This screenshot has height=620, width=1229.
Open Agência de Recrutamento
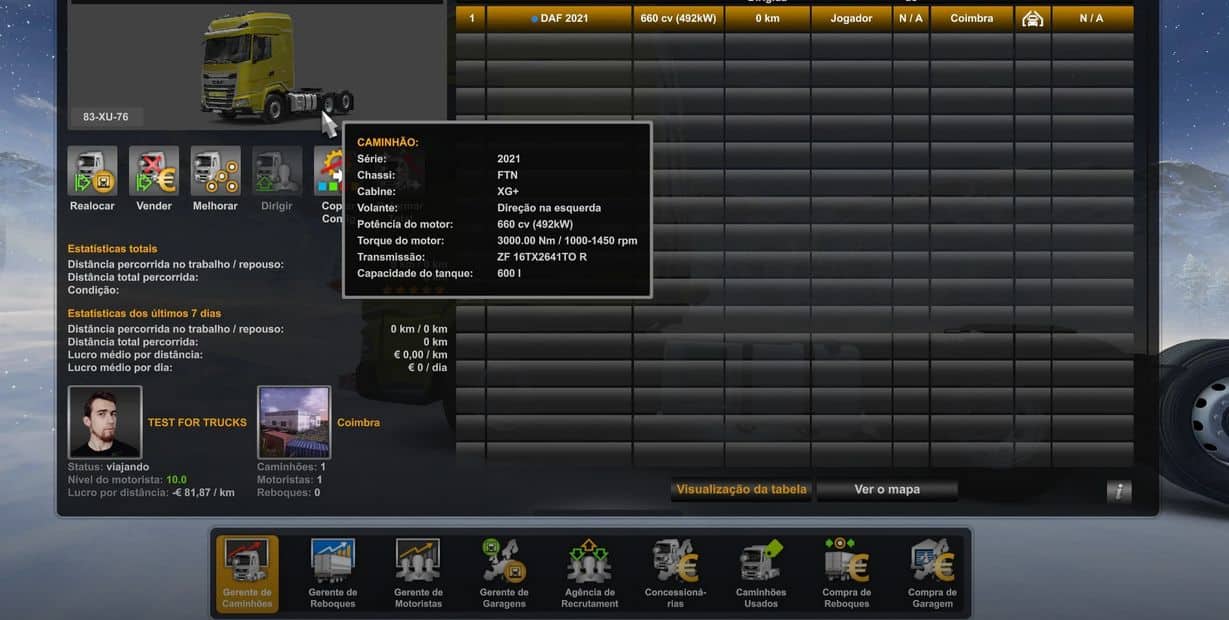coord(589,572)
